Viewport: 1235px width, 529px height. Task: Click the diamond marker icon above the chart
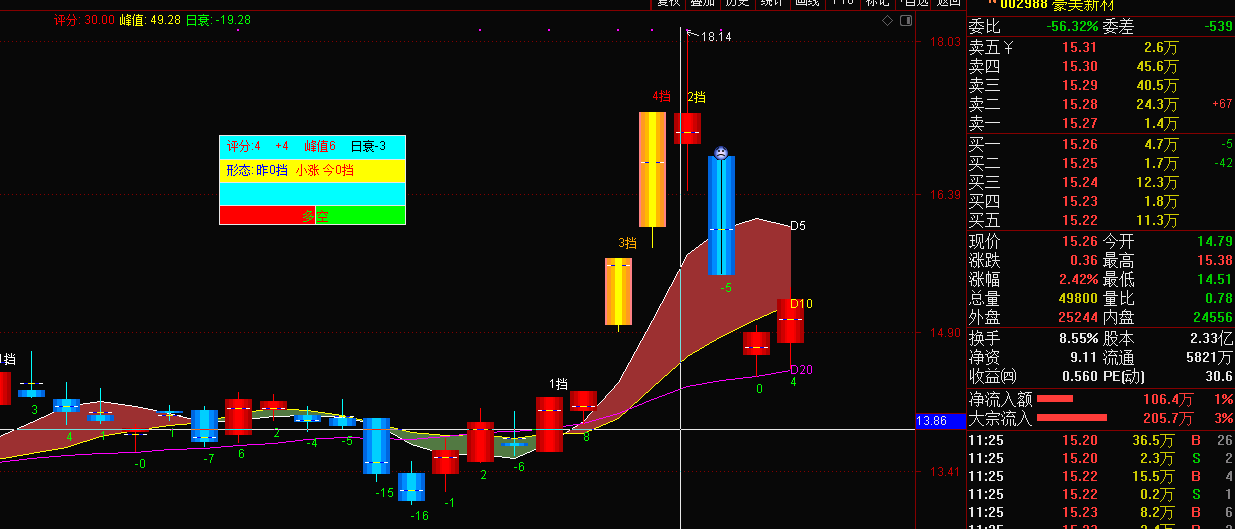[889, 19]
